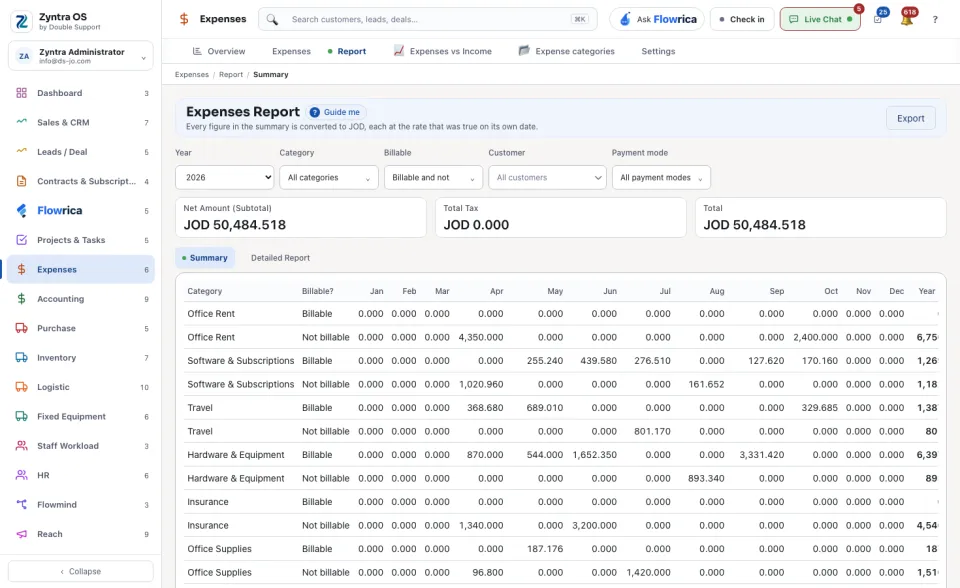Click the Inventory truck icon
The width and height of the screenshot is (960, 588).
(21, 358)
